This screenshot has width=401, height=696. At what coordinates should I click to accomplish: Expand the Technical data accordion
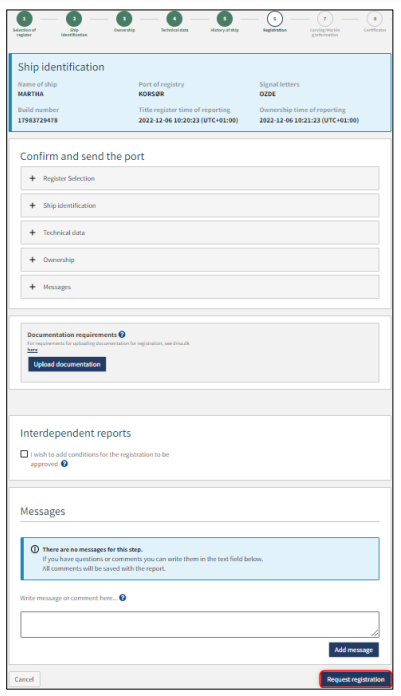200,233
